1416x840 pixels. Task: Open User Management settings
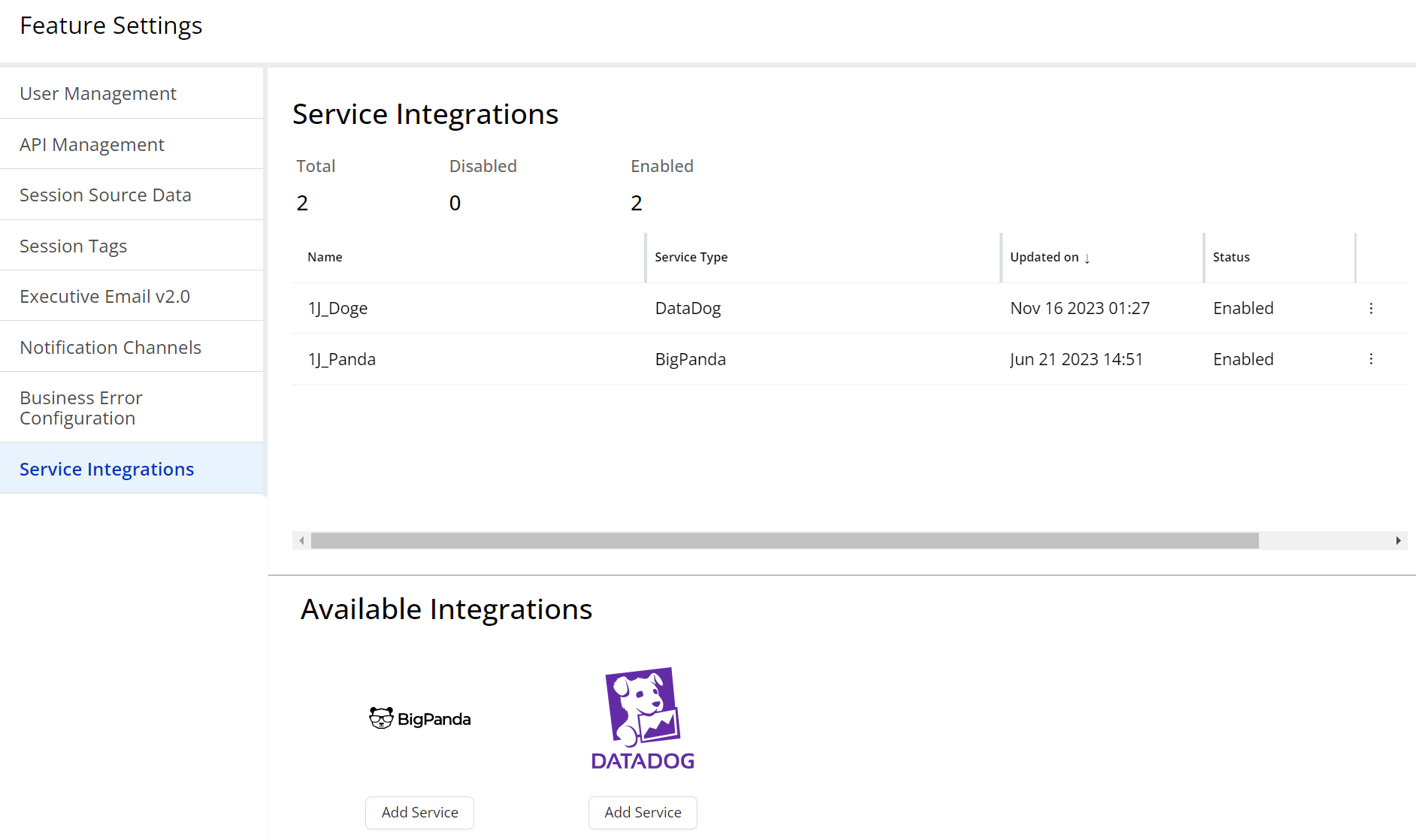(x=98, y=94)
